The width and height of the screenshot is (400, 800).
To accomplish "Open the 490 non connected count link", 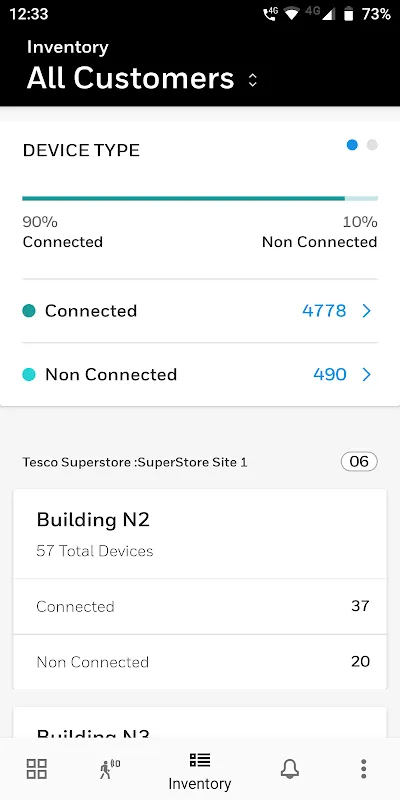I will (x=330, y=375).
